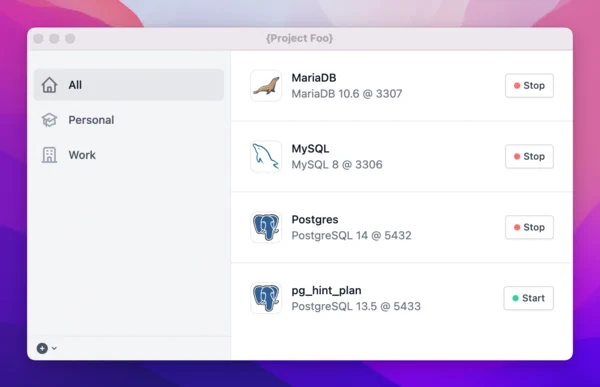Click the house icon beside All
This screenshot has height=387, width=600.
coord(49,85)
